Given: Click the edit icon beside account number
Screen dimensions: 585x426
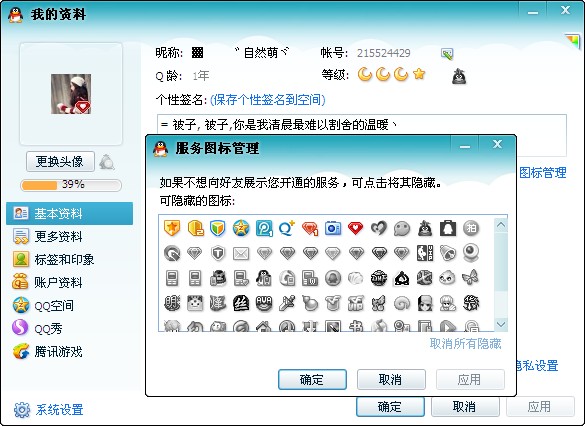Looking at the screenshot, I should click(x=447, y=54).
